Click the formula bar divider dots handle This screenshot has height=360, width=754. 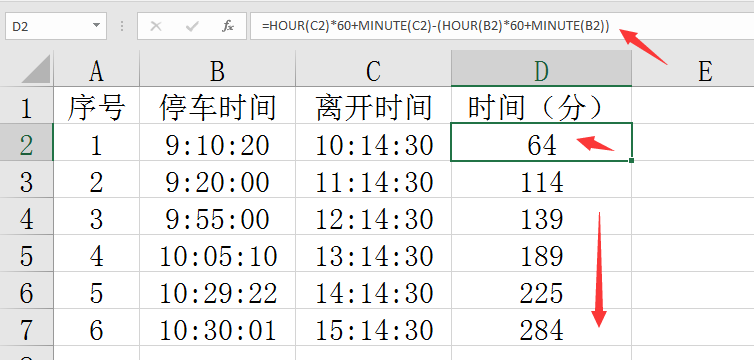tap(122, 26)
